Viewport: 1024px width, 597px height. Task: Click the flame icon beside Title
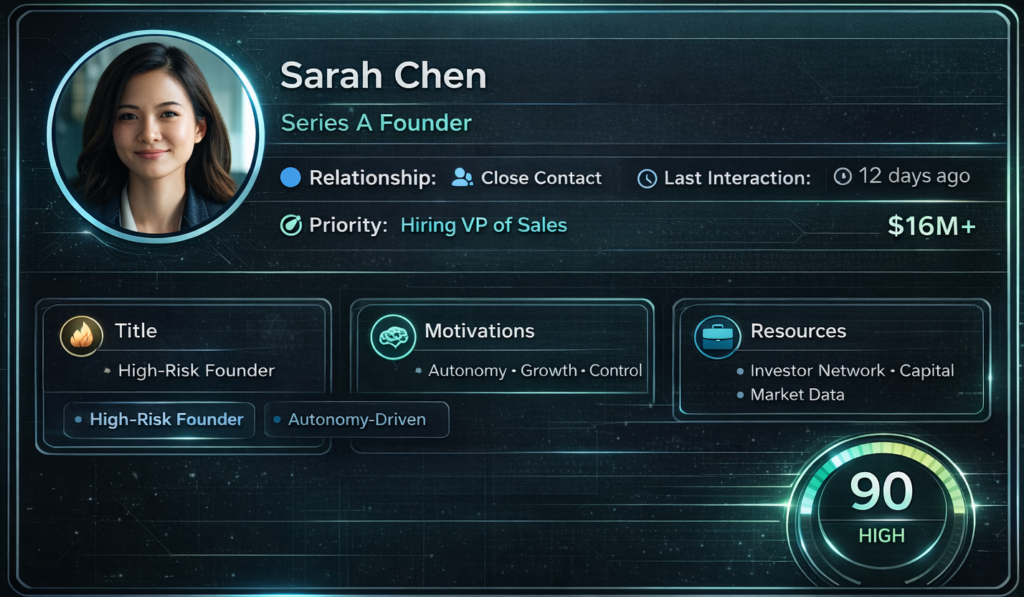[x=82, y=336]
